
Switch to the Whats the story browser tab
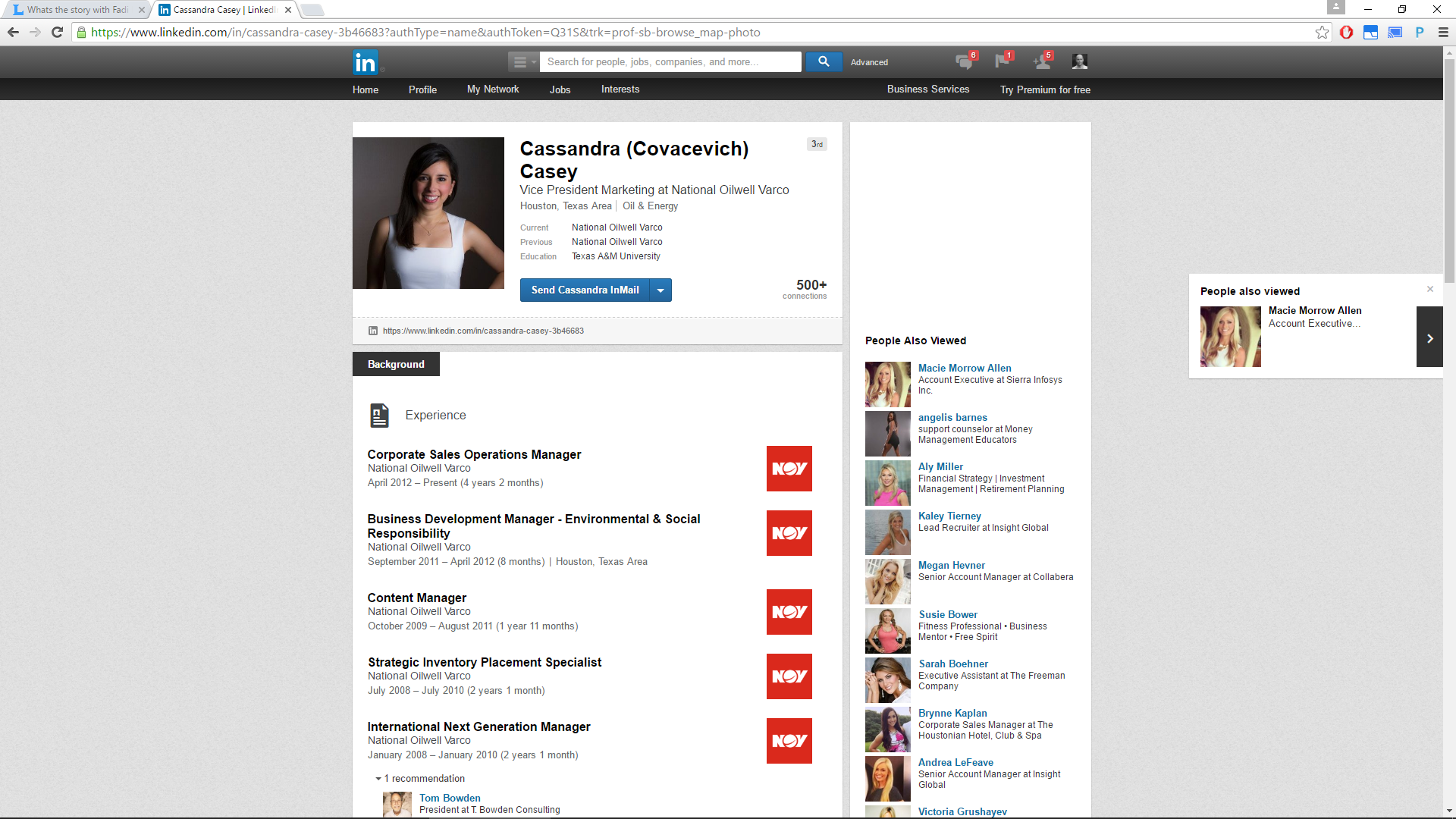[77, 10]
